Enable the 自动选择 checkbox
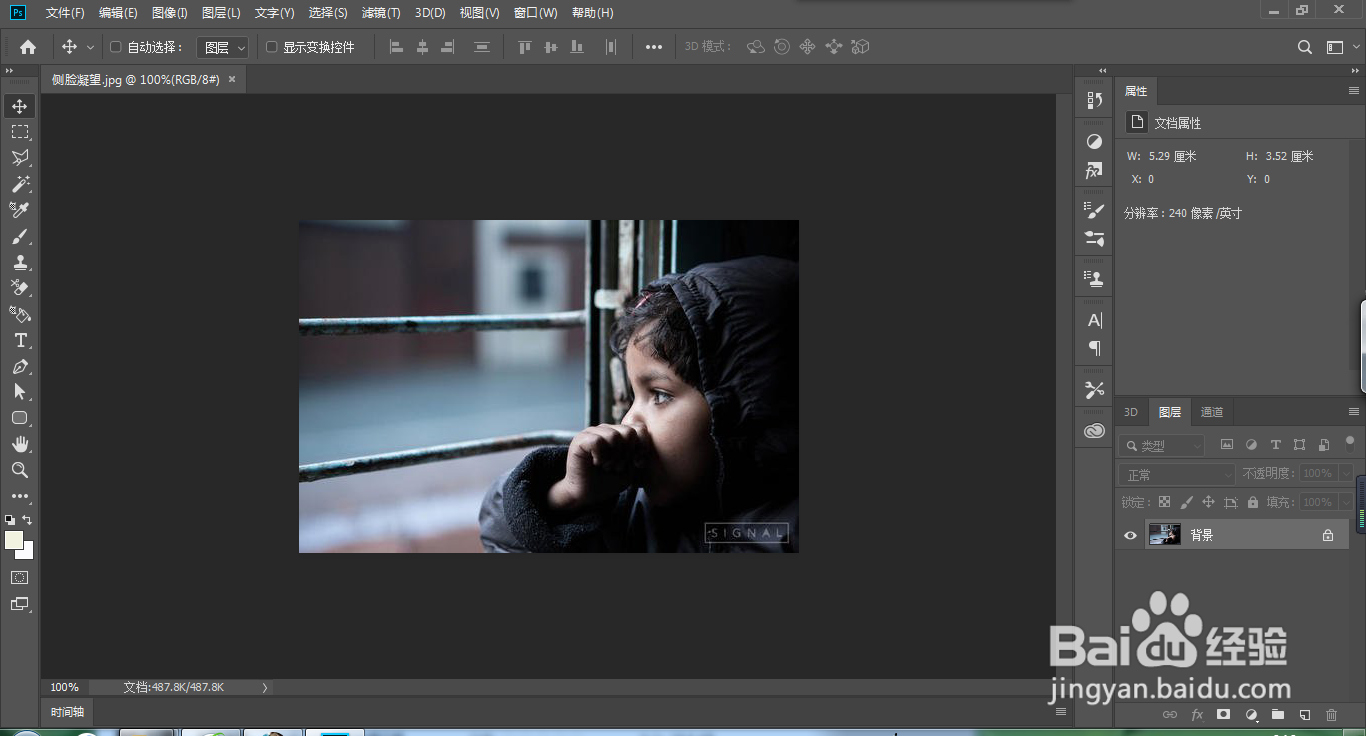 (115, 47)
